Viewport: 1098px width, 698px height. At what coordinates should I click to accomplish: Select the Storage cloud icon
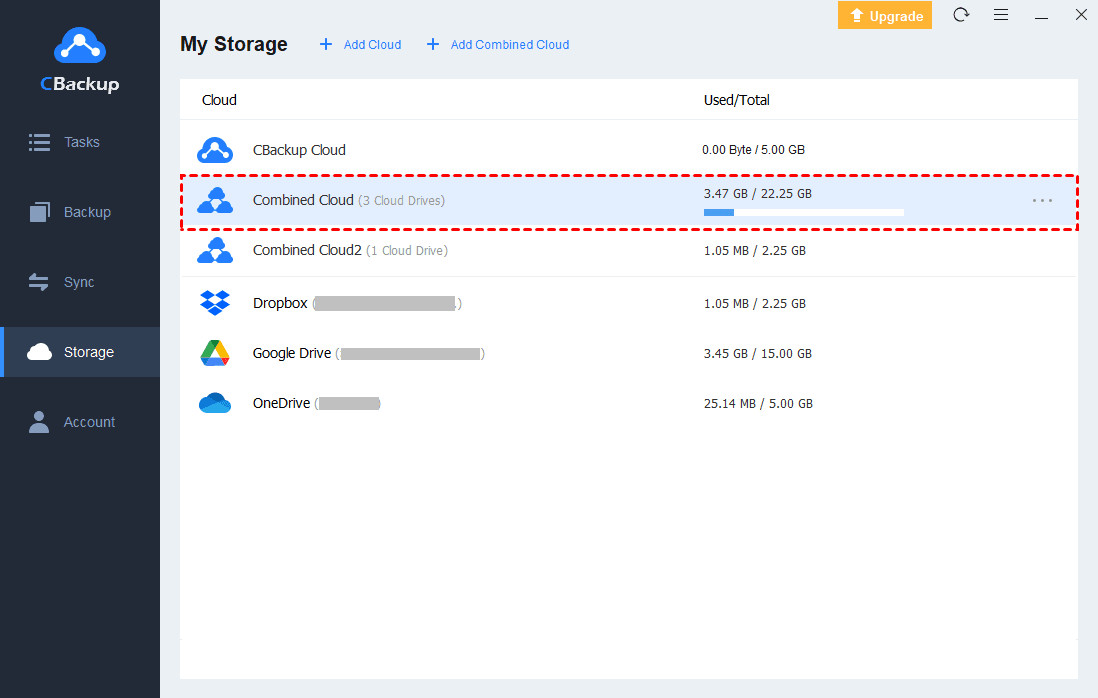pyautogui.click(x=39, y=352)
